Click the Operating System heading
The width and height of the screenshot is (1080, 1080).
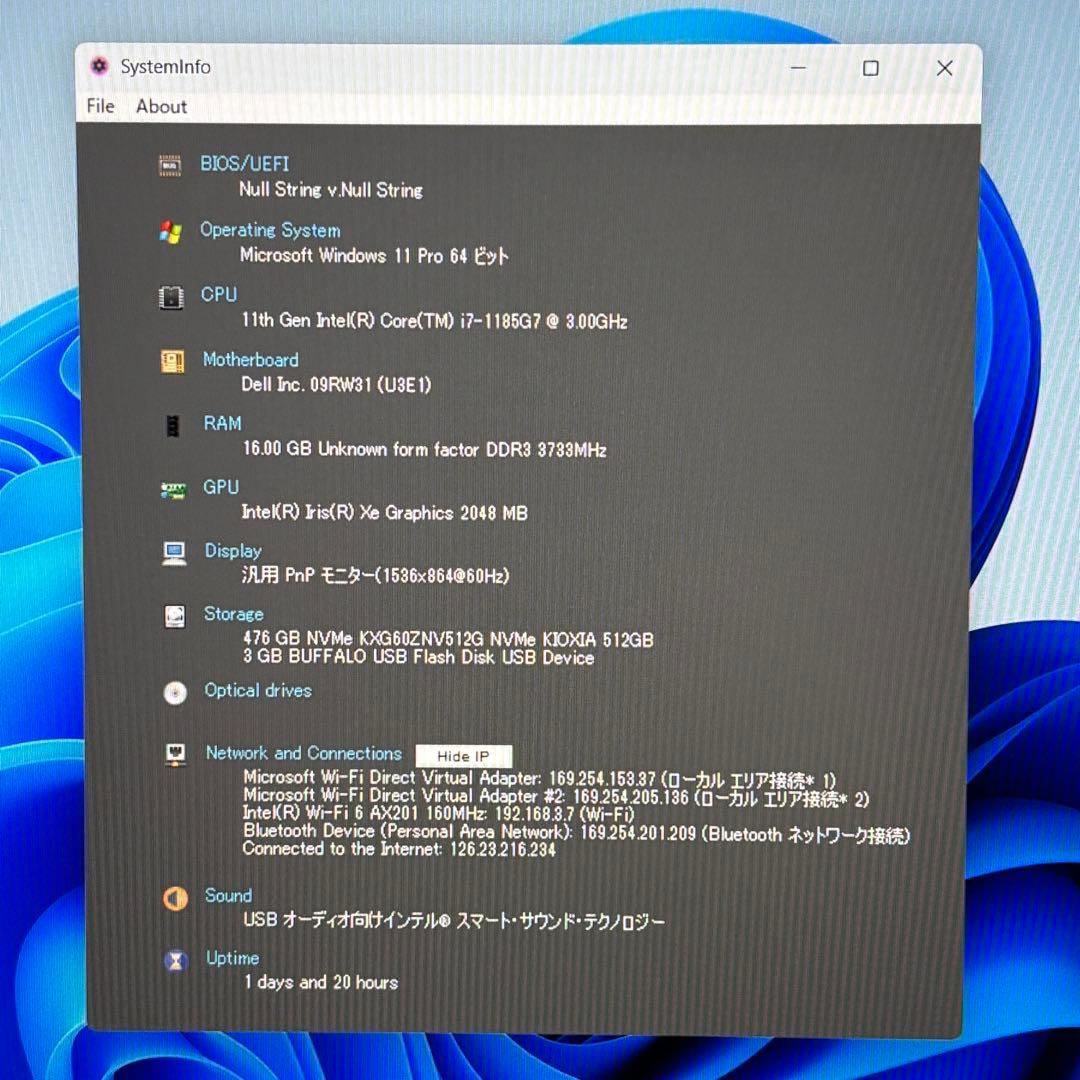pos(270,230)
